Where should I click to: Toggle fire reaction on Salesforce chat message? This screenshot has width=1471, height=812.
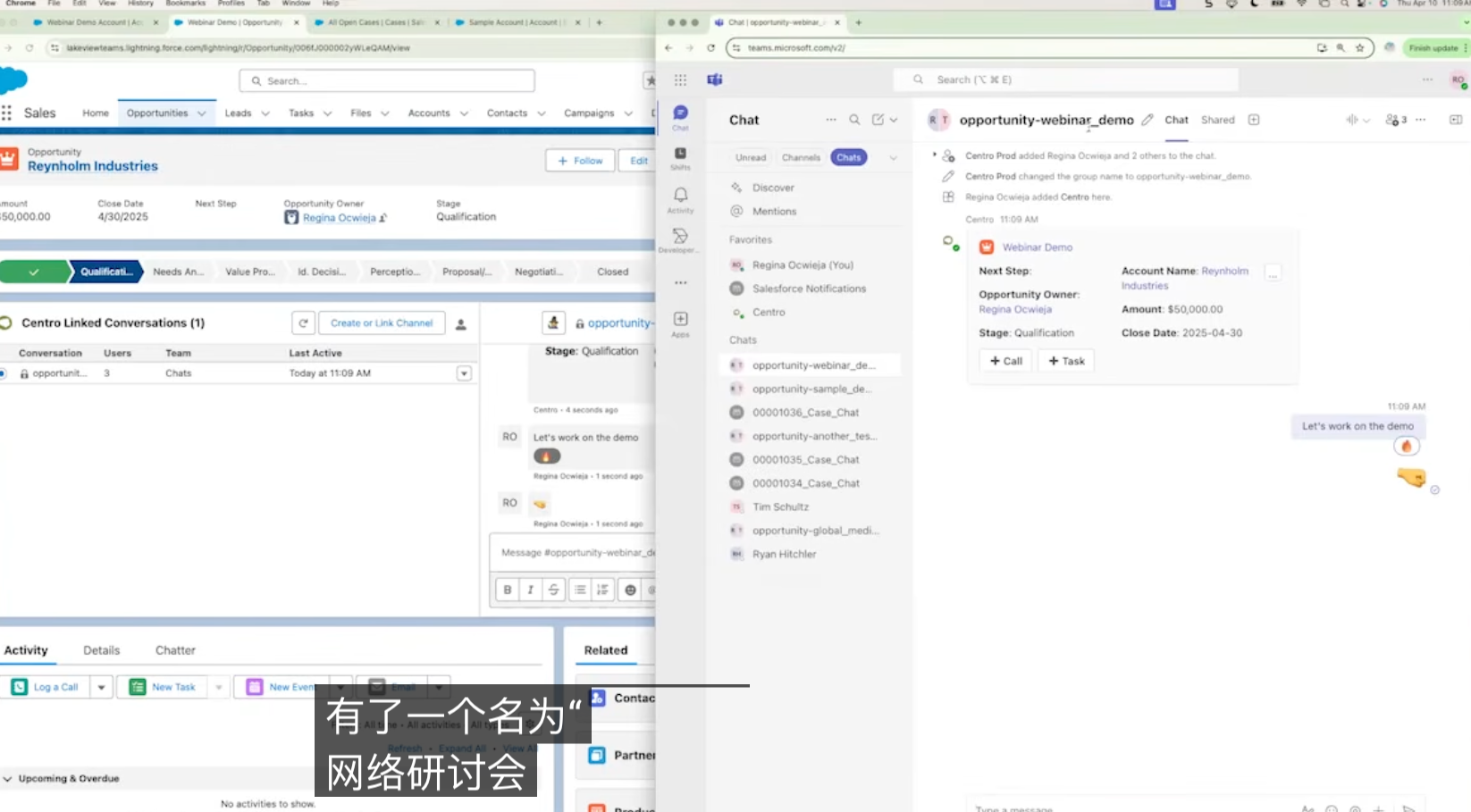pos(547,456)
